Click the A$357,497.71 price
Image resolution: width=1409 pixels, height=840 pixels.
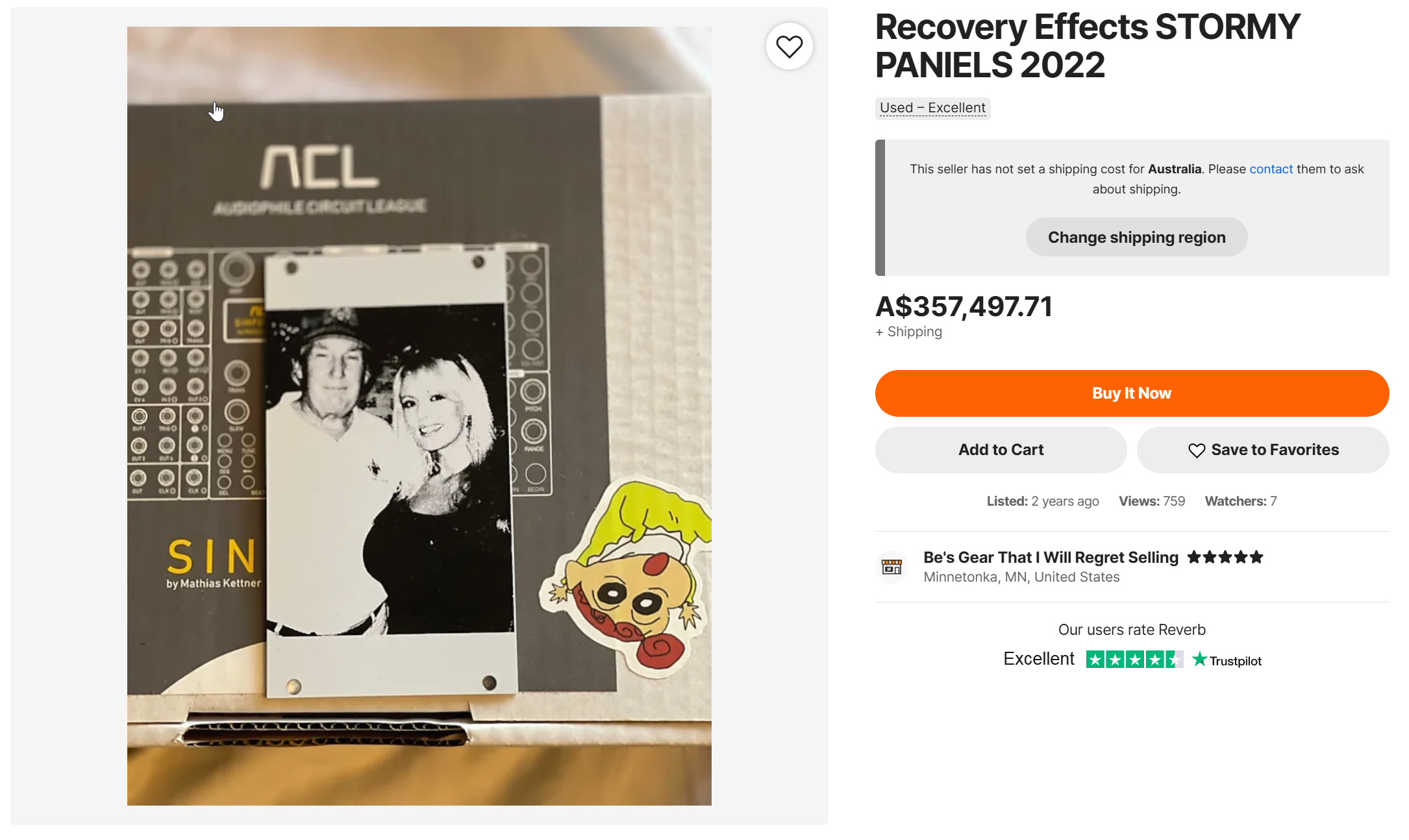click(964, 306)
